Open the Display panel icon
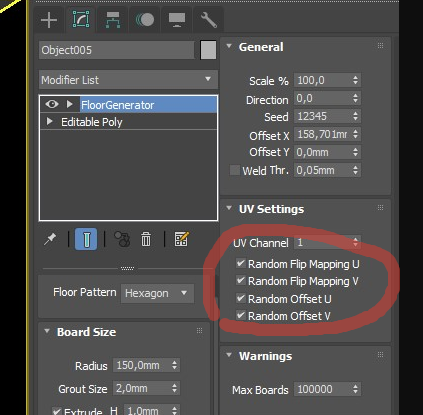The width and height of the screenshot is (423, 415). pyautogui.click(x=177, y=20)
